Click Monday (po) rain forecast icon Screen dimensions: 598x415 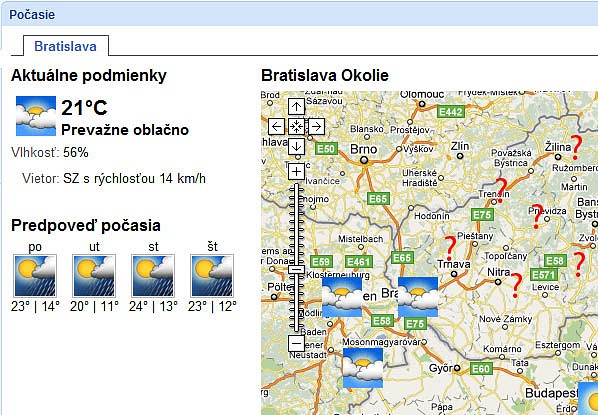pyautogui.click(x=35, y=276)
